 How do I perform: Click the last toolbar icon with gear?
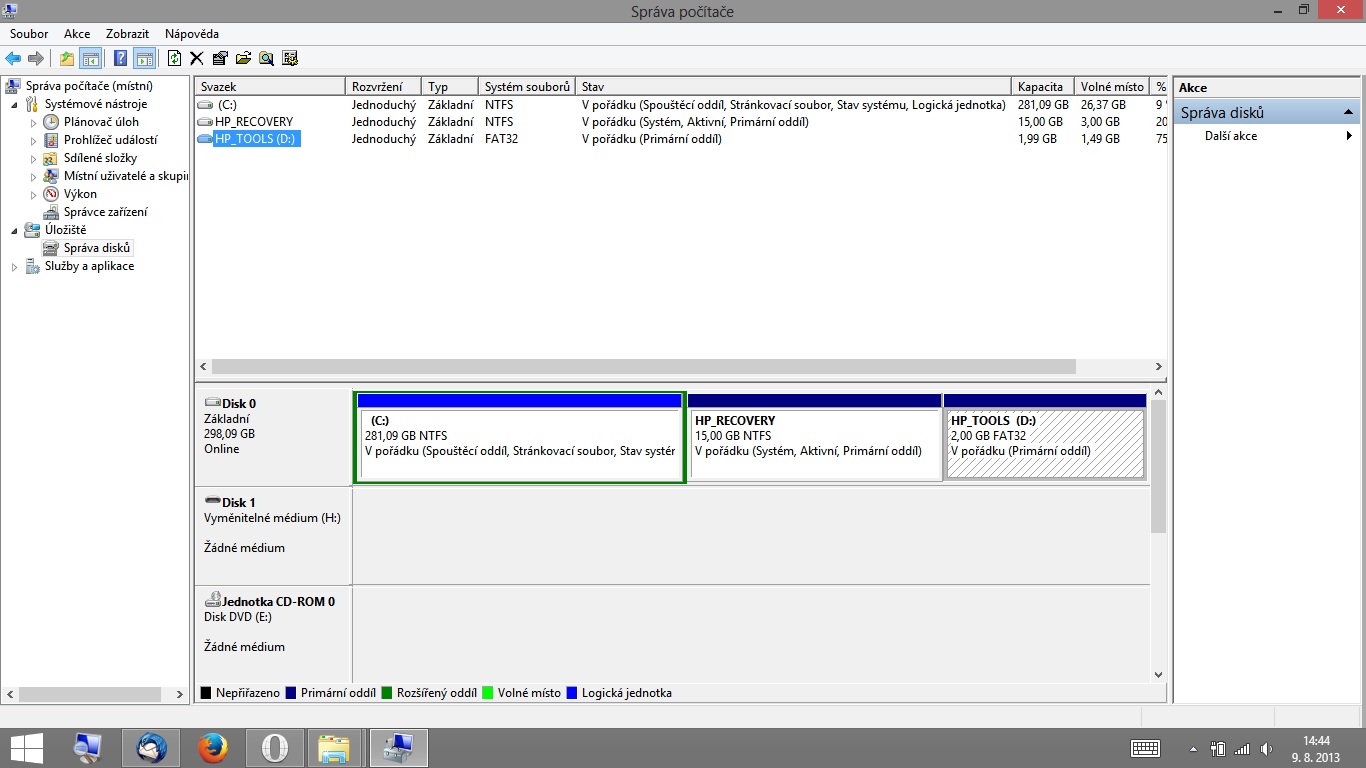(290, 58)
